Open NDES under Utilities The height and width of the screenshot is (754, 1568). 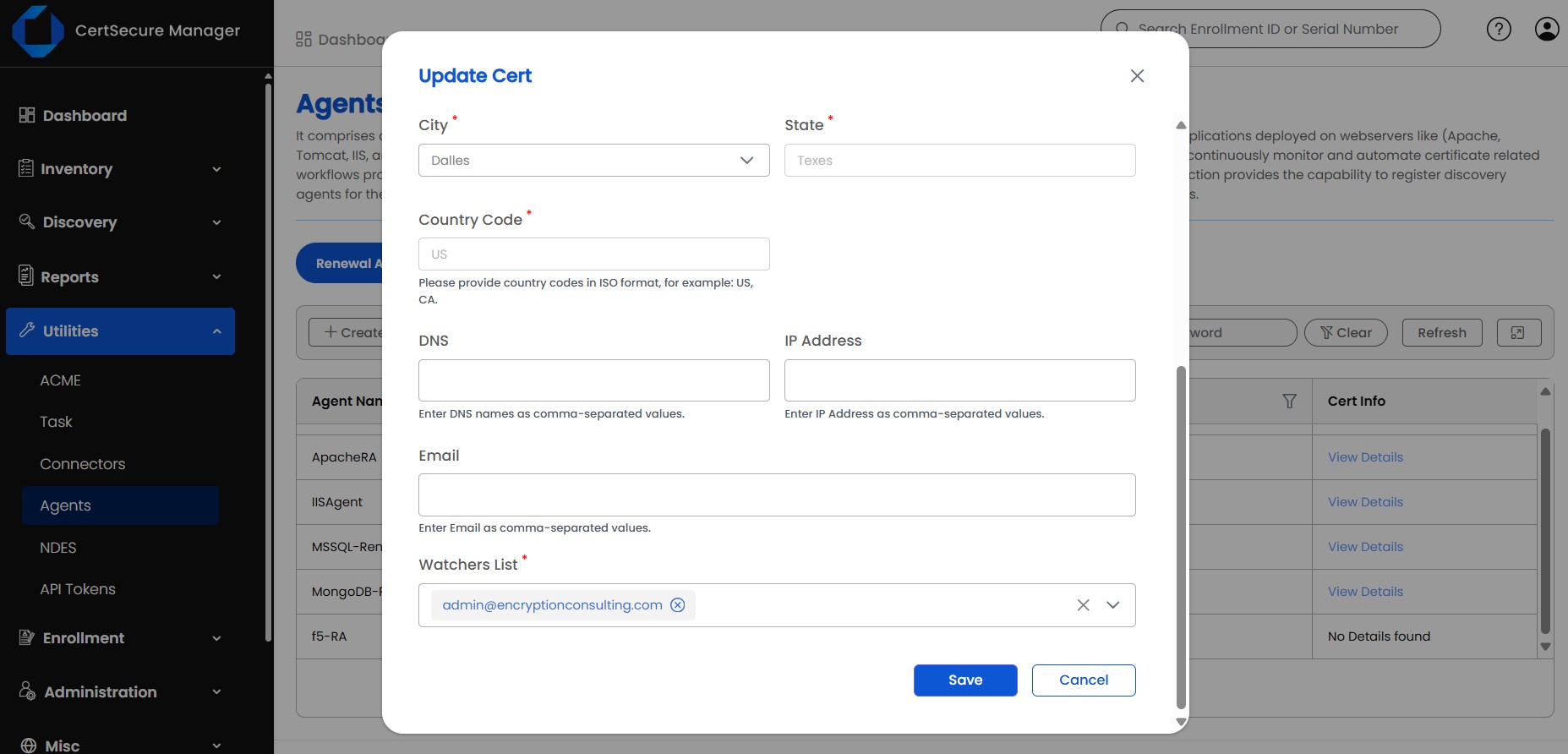tap(58, 548)
